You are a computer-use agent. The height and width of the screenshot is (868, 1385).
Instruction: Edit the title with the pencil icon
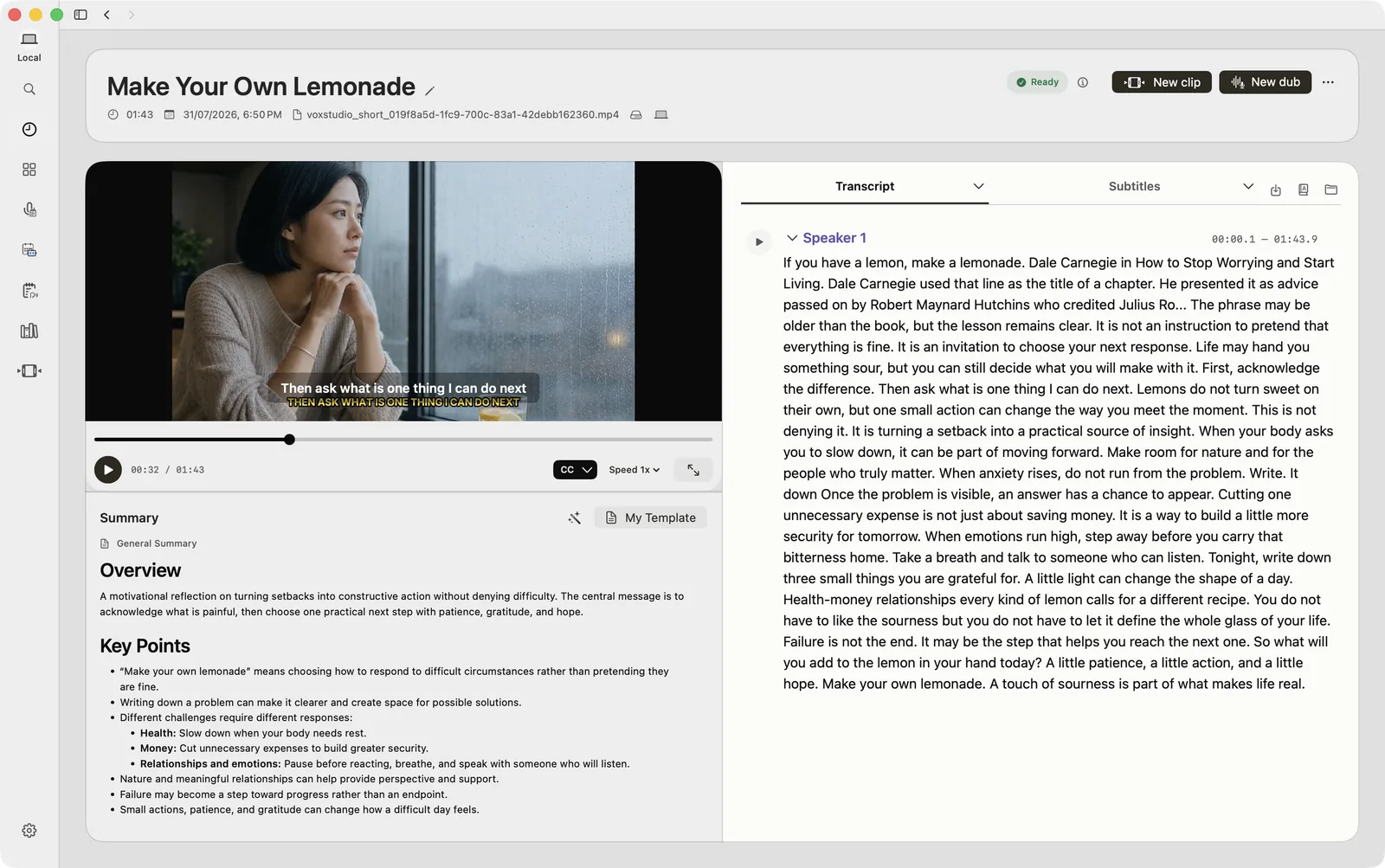pyautogui.click(x=429, y=90)
